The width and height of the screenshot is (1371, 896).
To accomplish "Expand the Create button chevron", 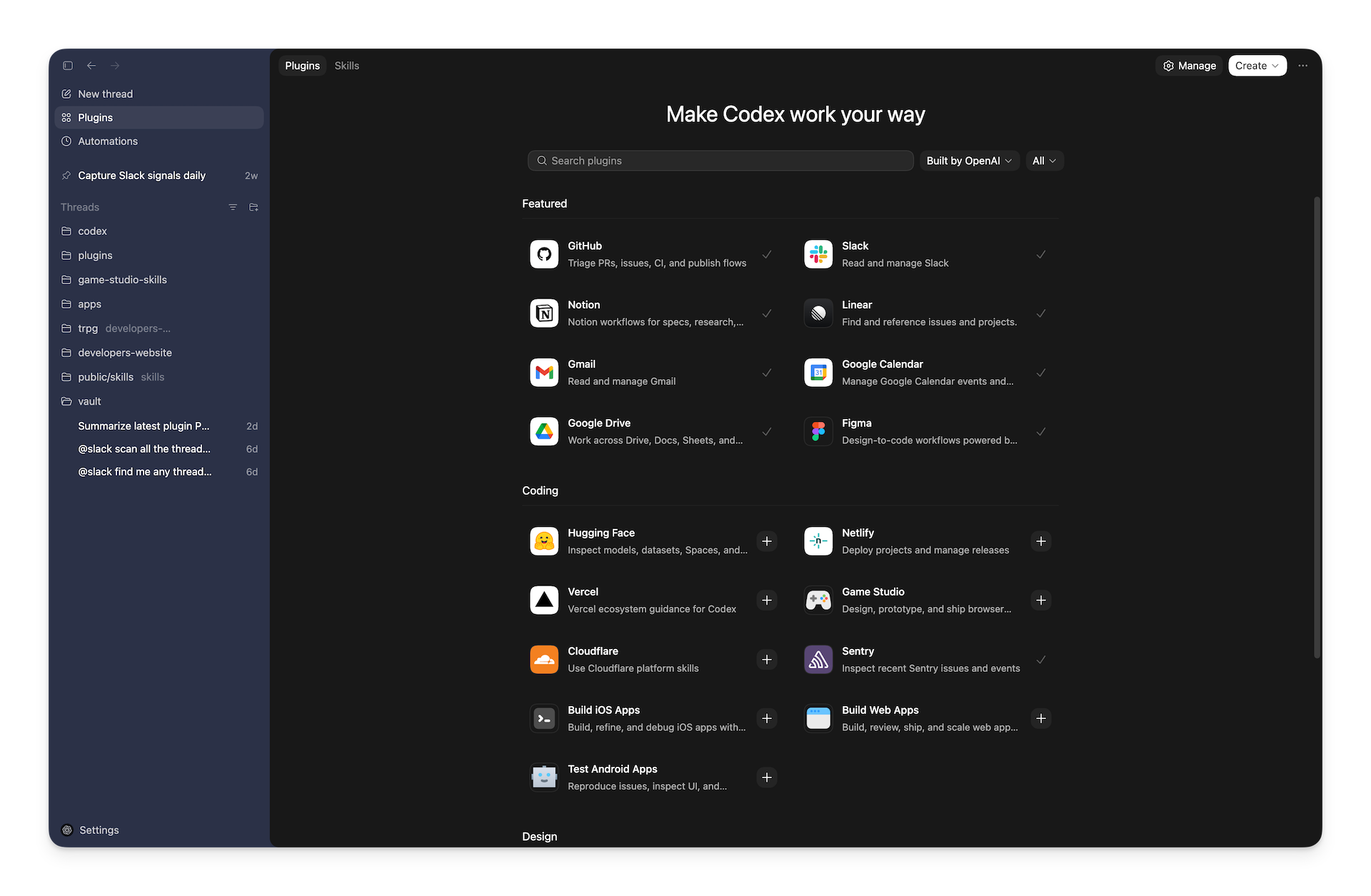I will pos(1275,65).
